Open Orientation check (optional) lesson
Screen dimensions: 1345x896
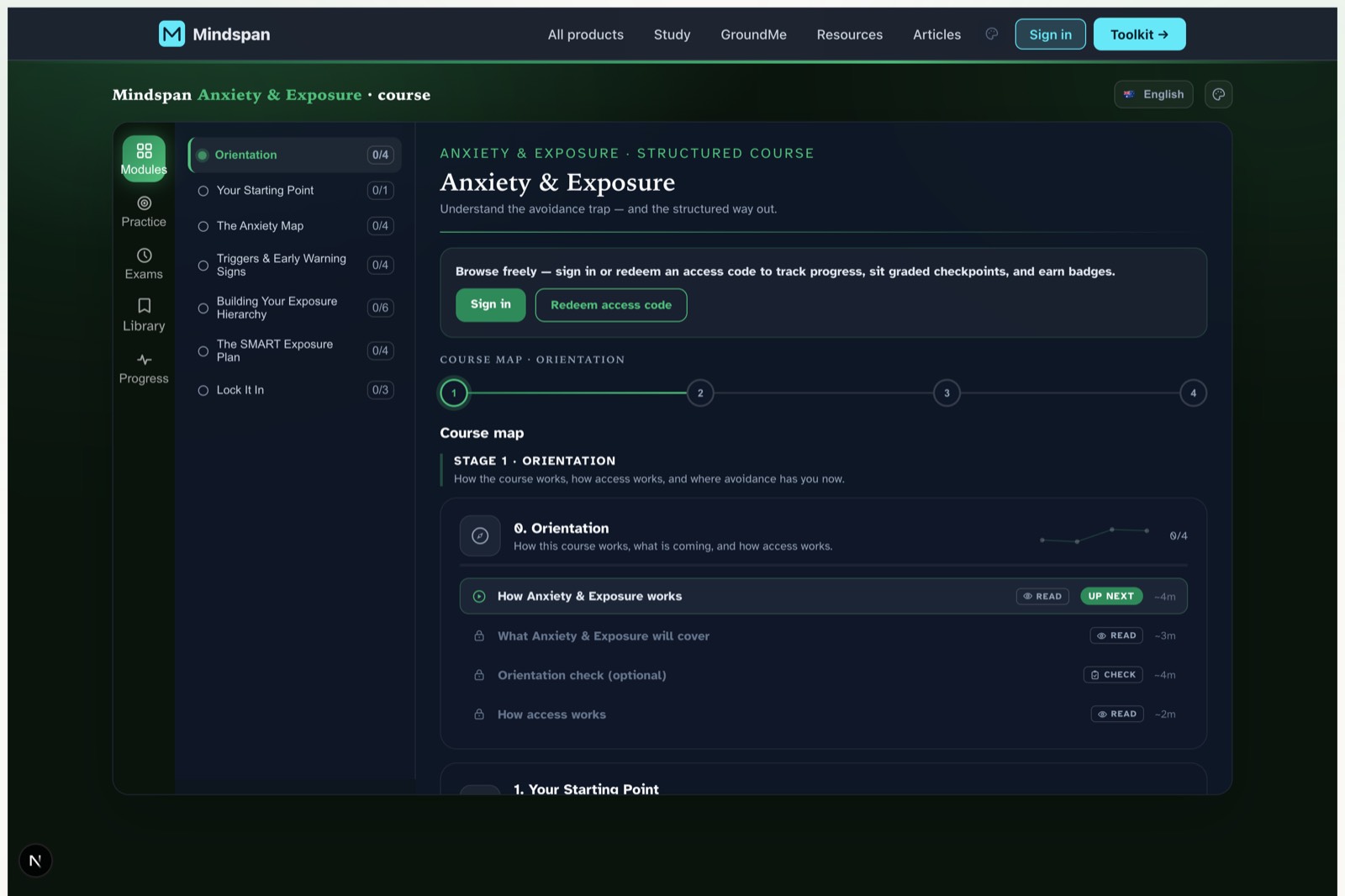[x=823, y=675]
